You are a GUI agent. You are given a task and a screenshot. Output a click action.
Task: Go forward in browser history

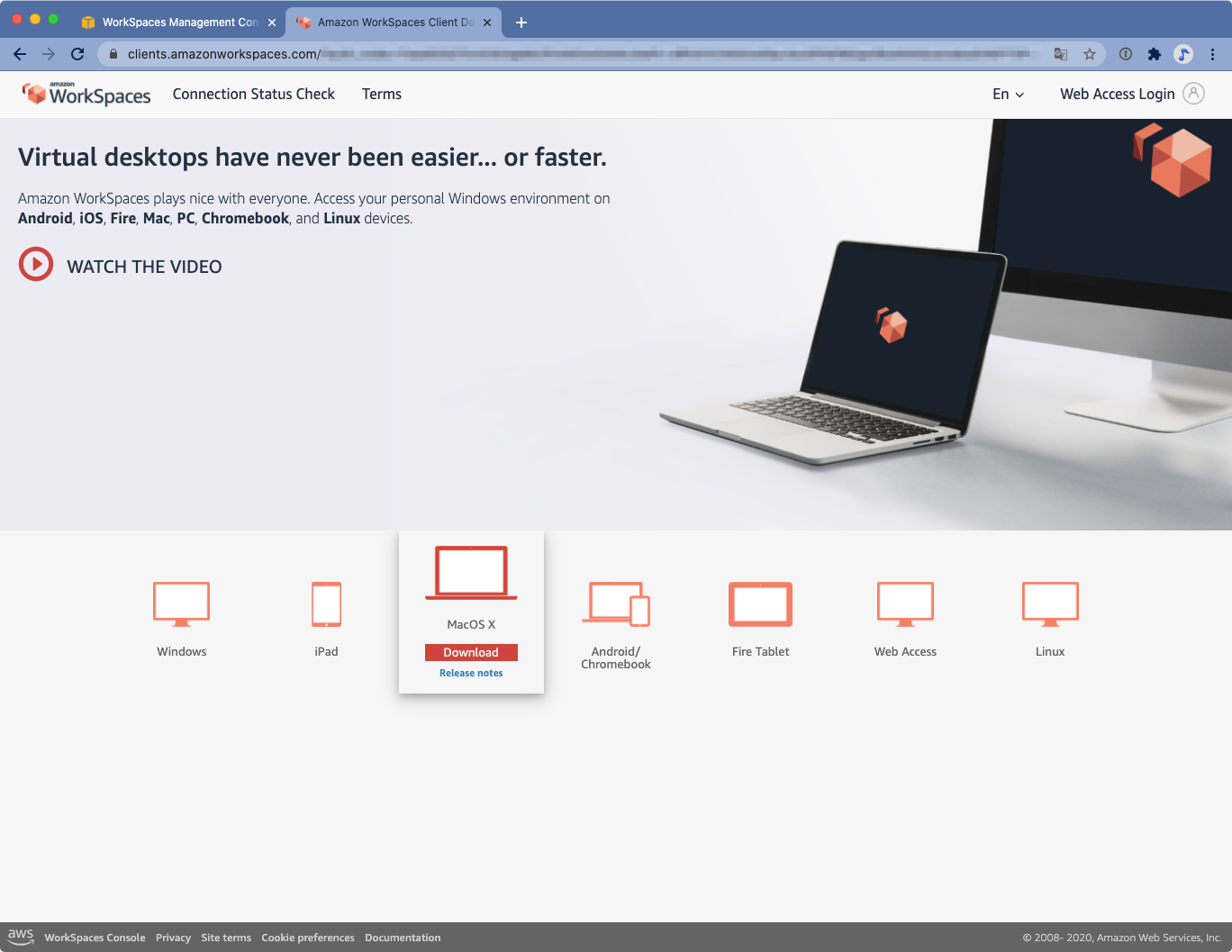pyautogui.click(x=49, y=54)
